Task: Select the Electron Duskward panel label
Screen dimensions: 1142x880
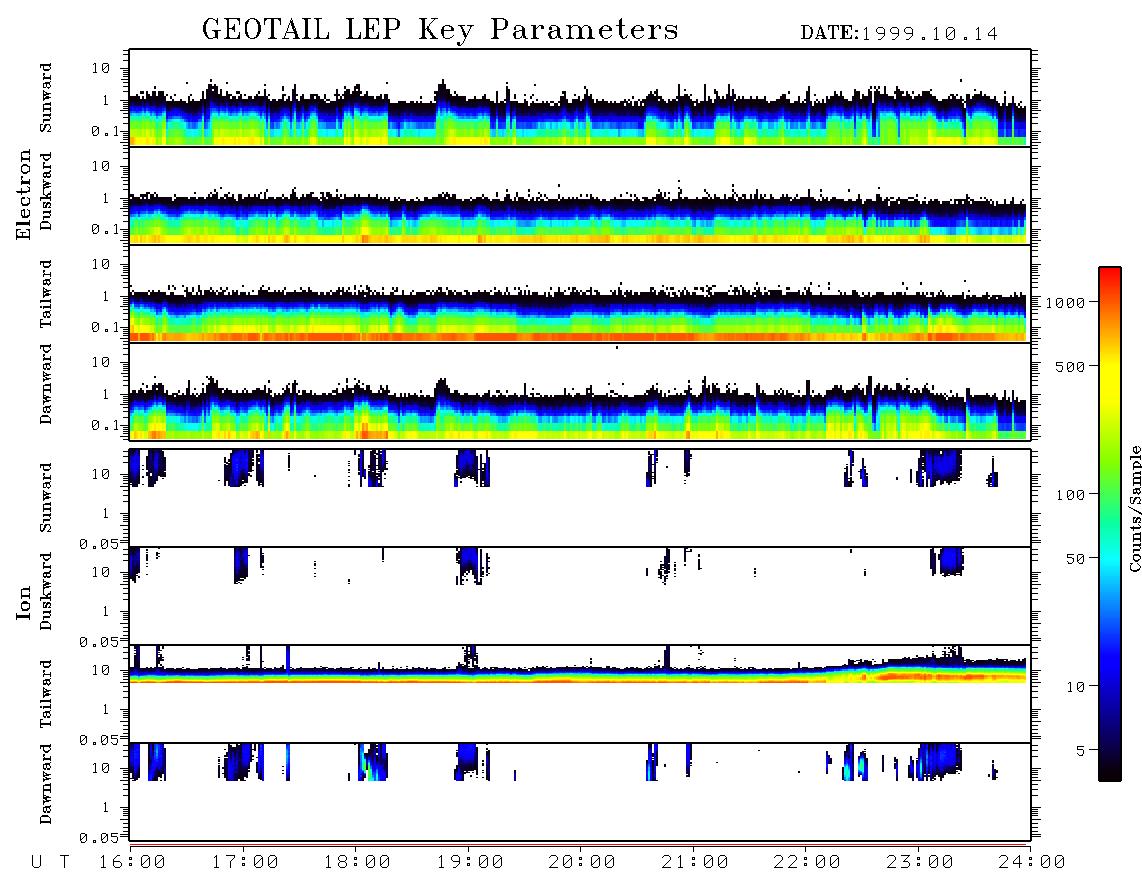Action: pos(46,191)
